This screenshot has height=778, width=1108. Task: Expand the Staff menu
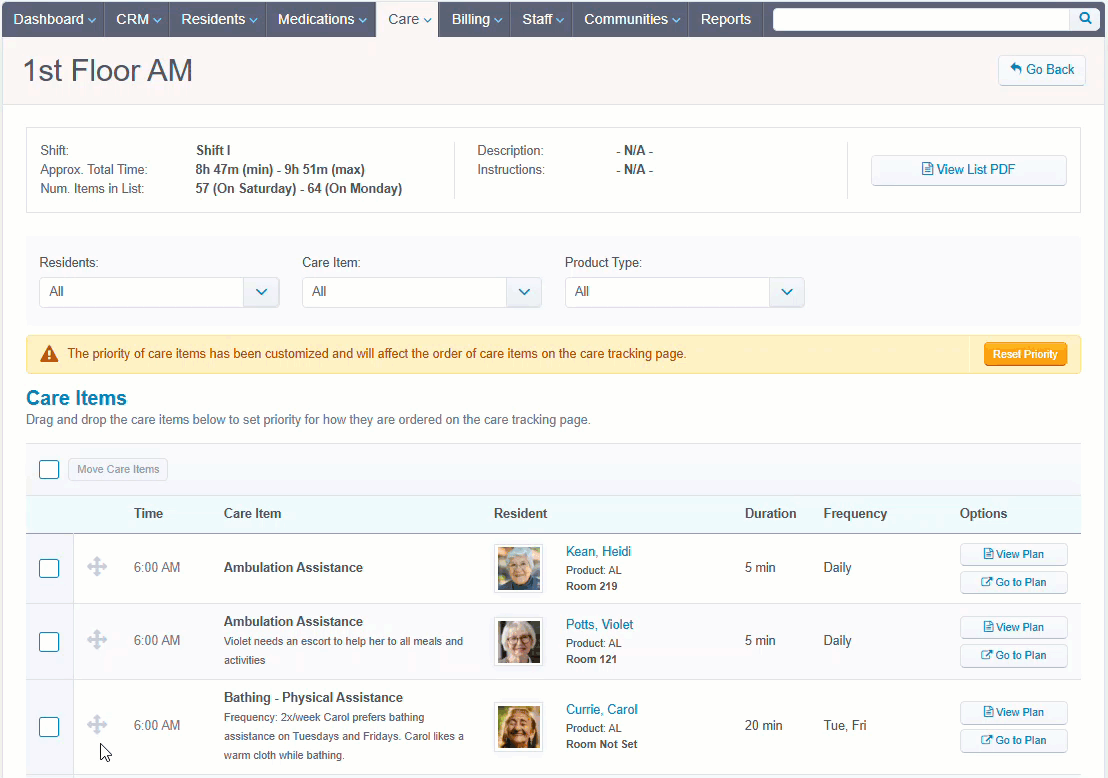point(542,19)
